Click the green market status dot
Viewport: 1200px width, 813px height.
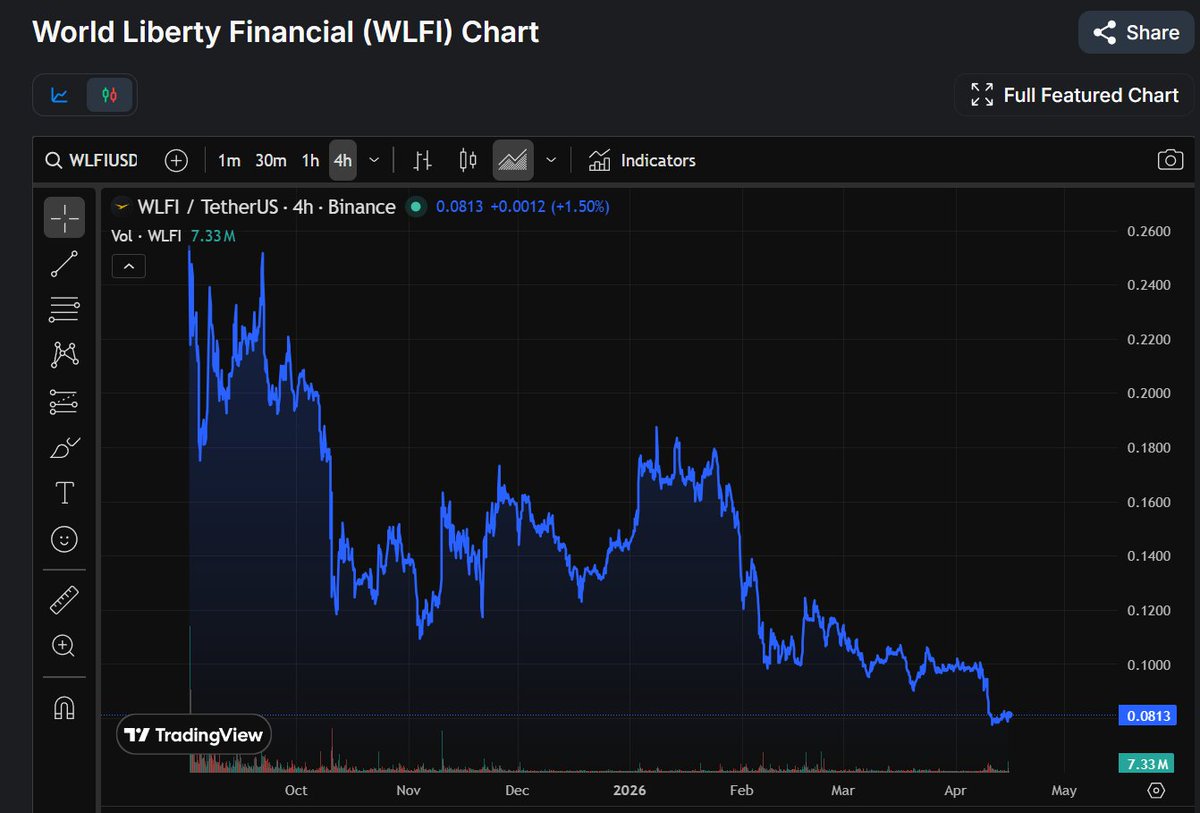416,207
